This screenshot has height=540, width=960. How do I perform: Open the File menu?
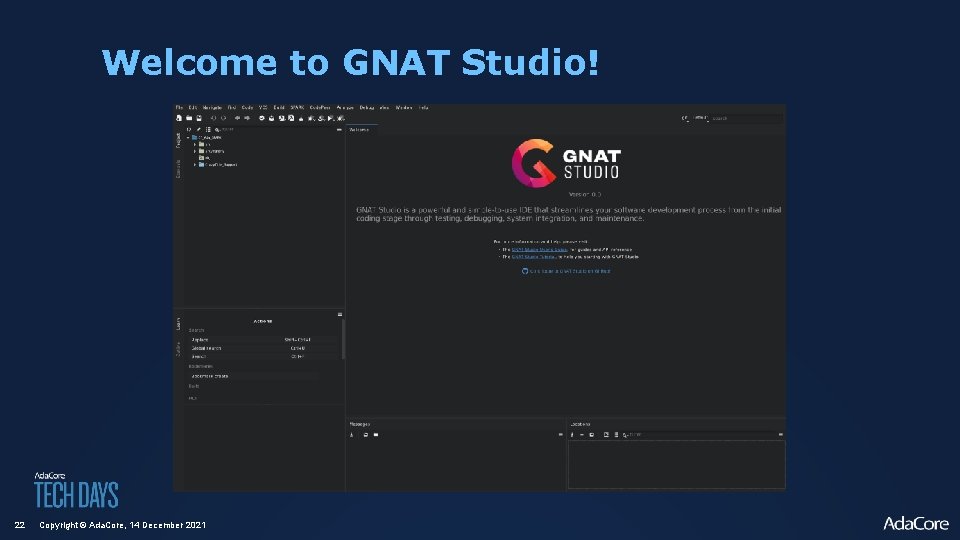179,108
